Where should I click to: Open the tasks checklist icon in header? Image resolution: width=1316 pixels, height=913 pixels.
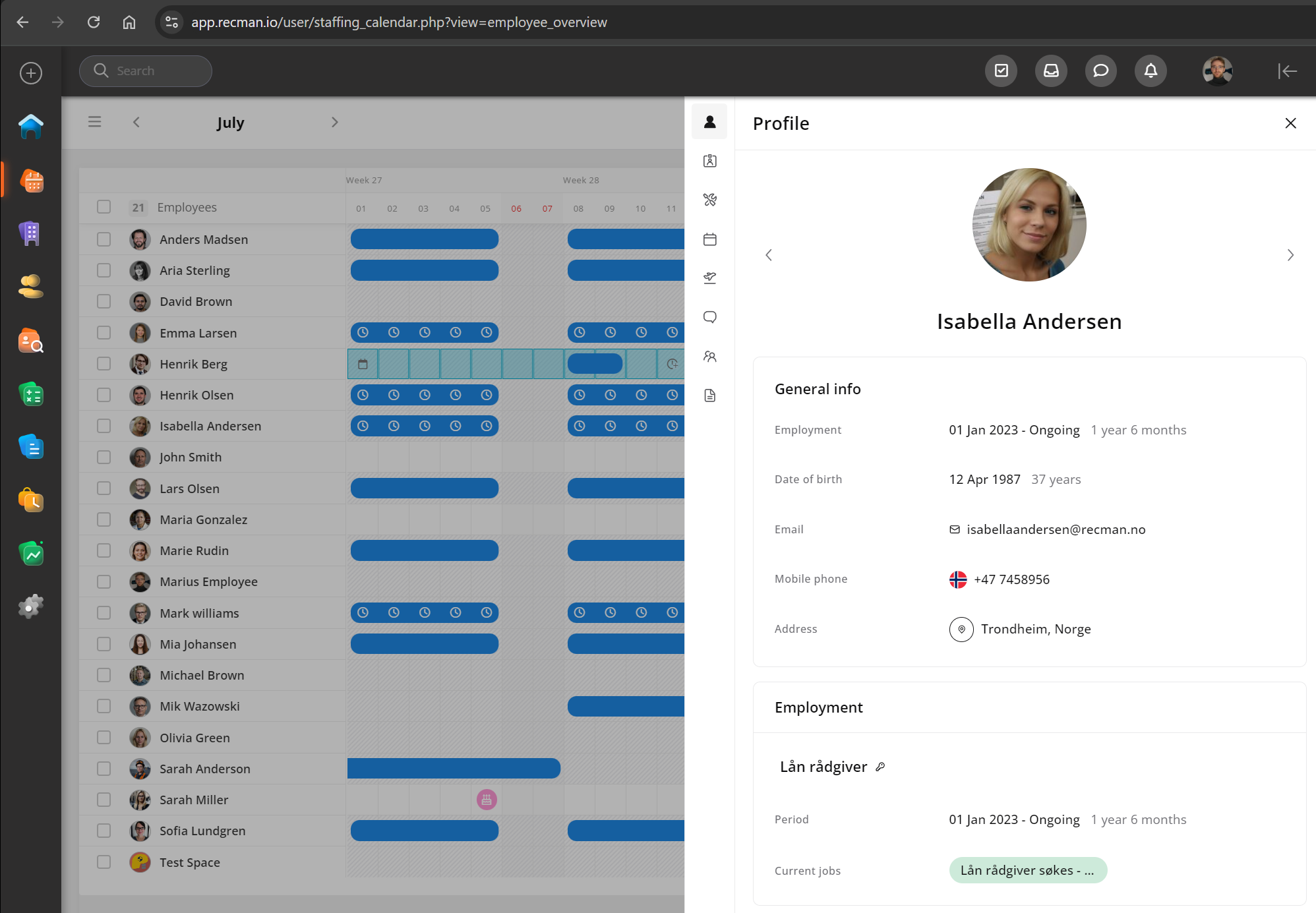coord(1001,71)
